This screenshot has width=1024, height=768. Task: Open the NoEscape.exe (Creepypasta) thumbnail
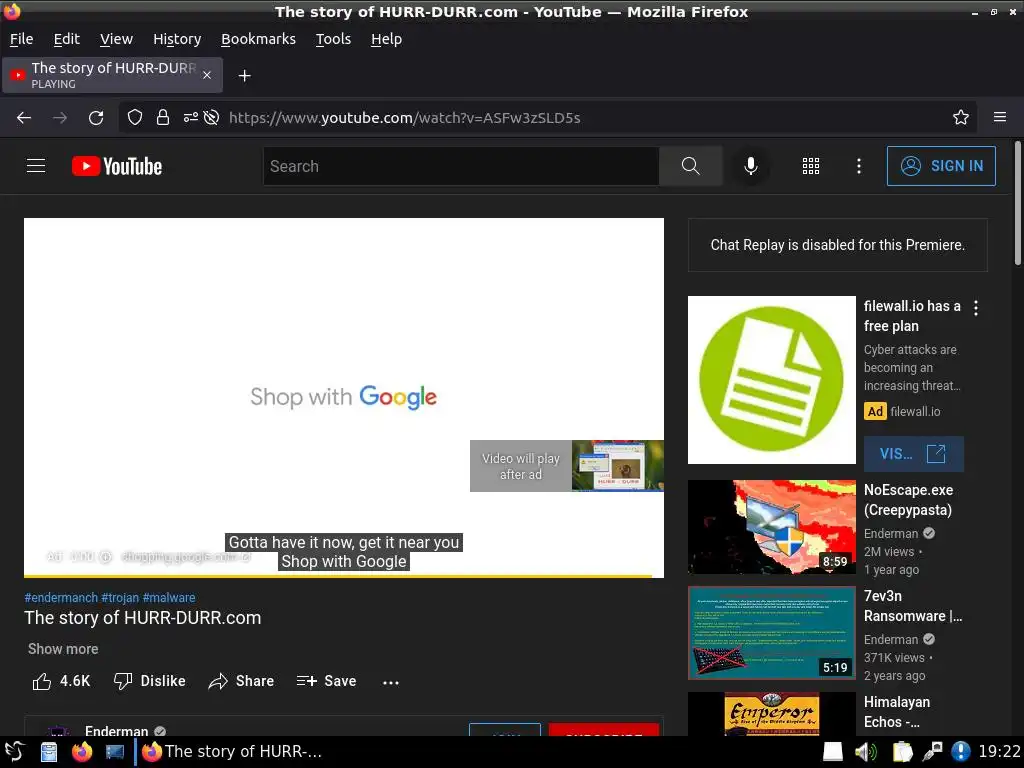click(x=772, y=527)
